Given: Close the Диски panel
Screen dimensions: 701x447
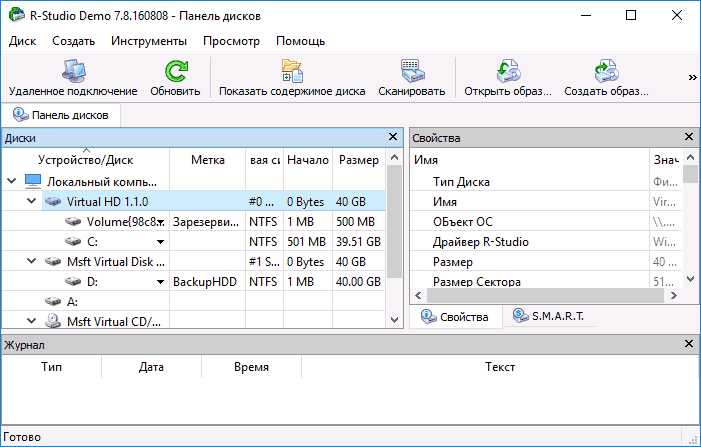Looking at the screenshot, I should pyautogui.click(x=393, y=137).
